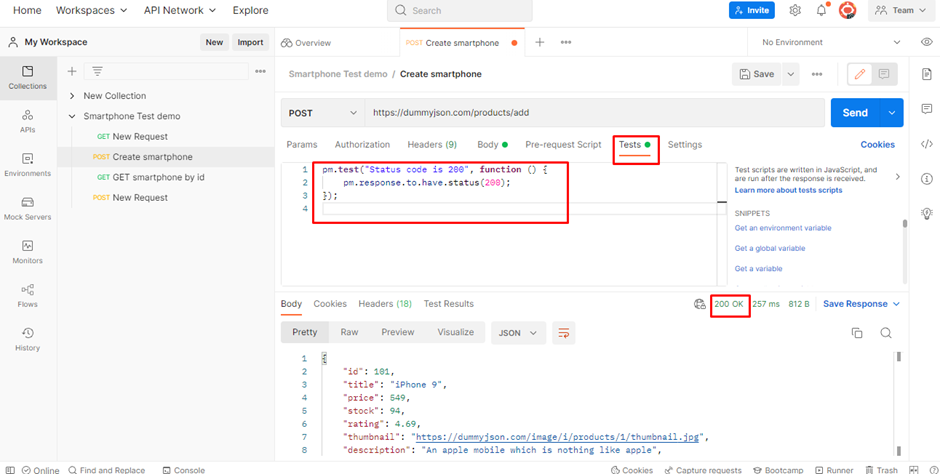Copy the response body with the copy icon

coord(857,333)
